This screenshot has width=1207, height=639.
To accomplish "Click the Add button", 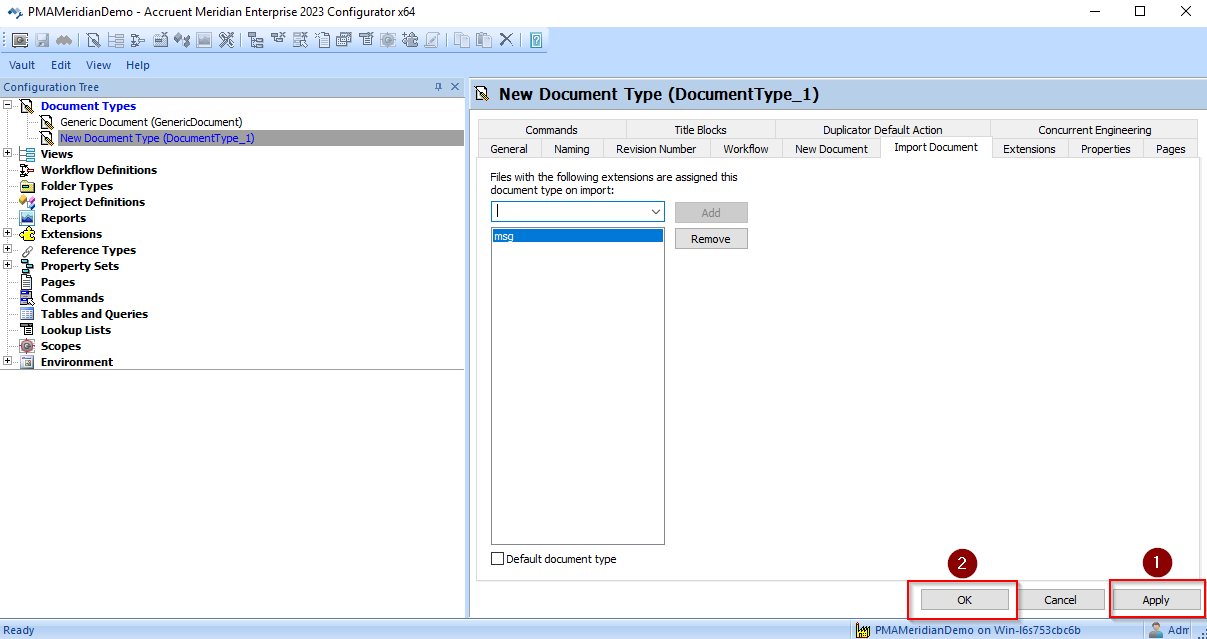I will (x=711, y=213).
